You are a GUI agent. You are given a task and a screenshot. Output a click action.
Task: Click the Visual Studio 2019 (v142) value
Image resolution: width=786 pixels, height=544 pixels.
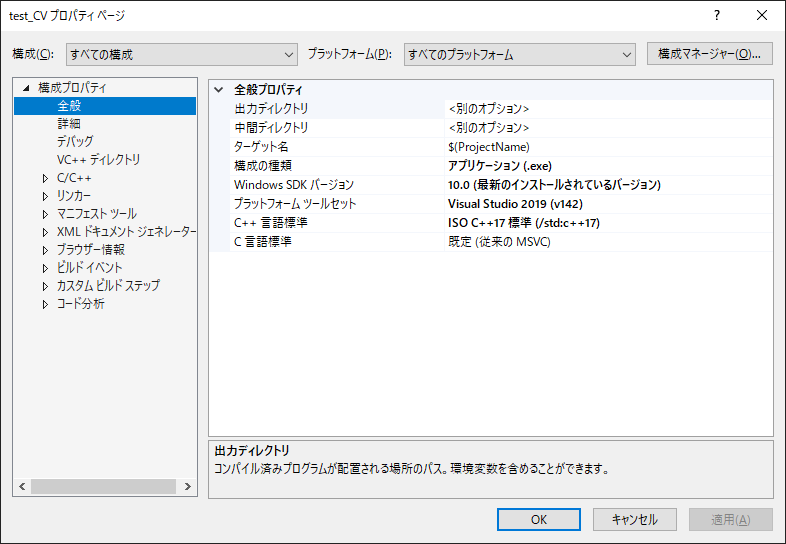[515, 204]
